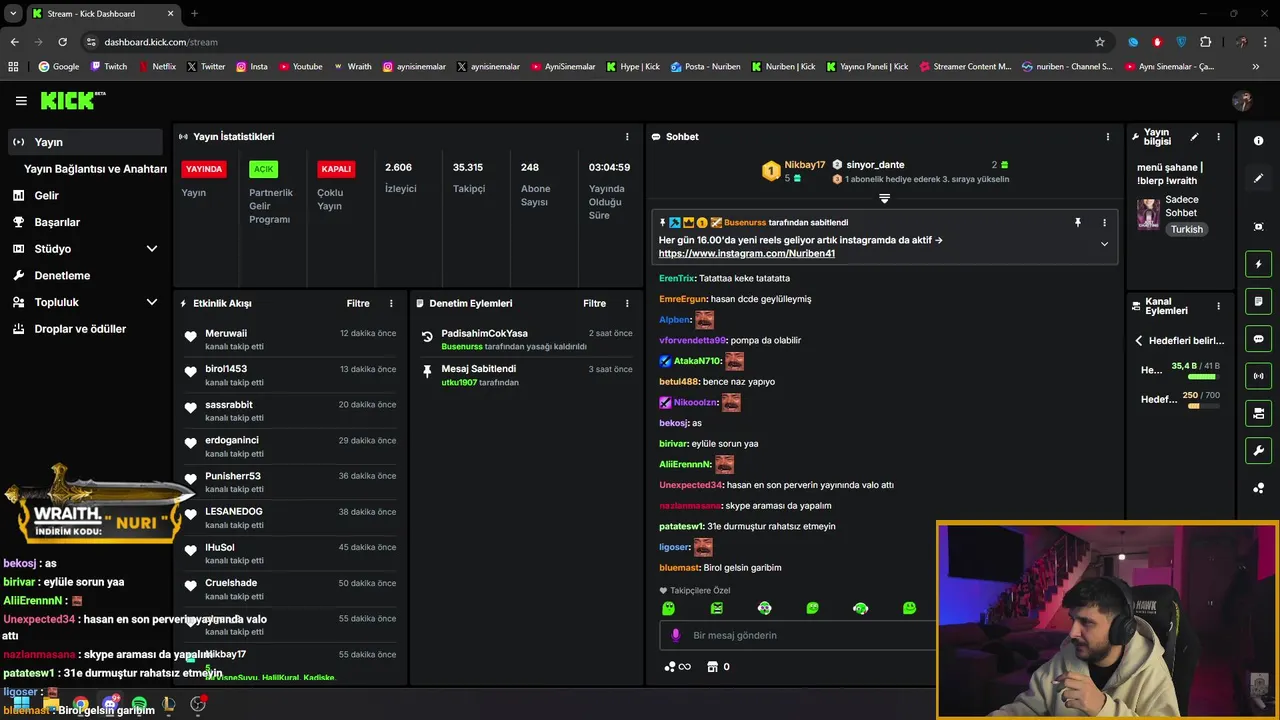Select Yayın in the sidebar
The width and height of the screenshot is (1280, 720).
(85, 142)
